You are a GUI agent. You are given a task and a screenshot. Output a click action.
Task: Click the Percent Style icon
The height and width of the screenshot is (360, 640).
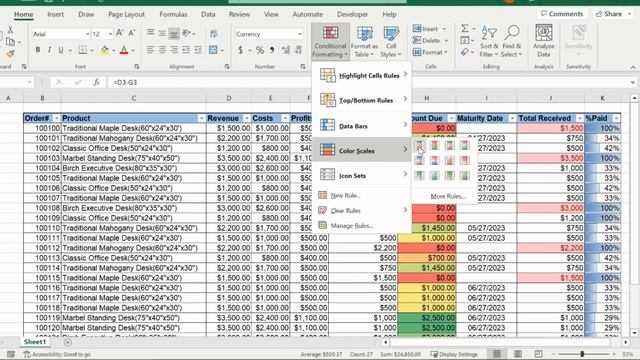pyautogui.click(x=260, y=50)
